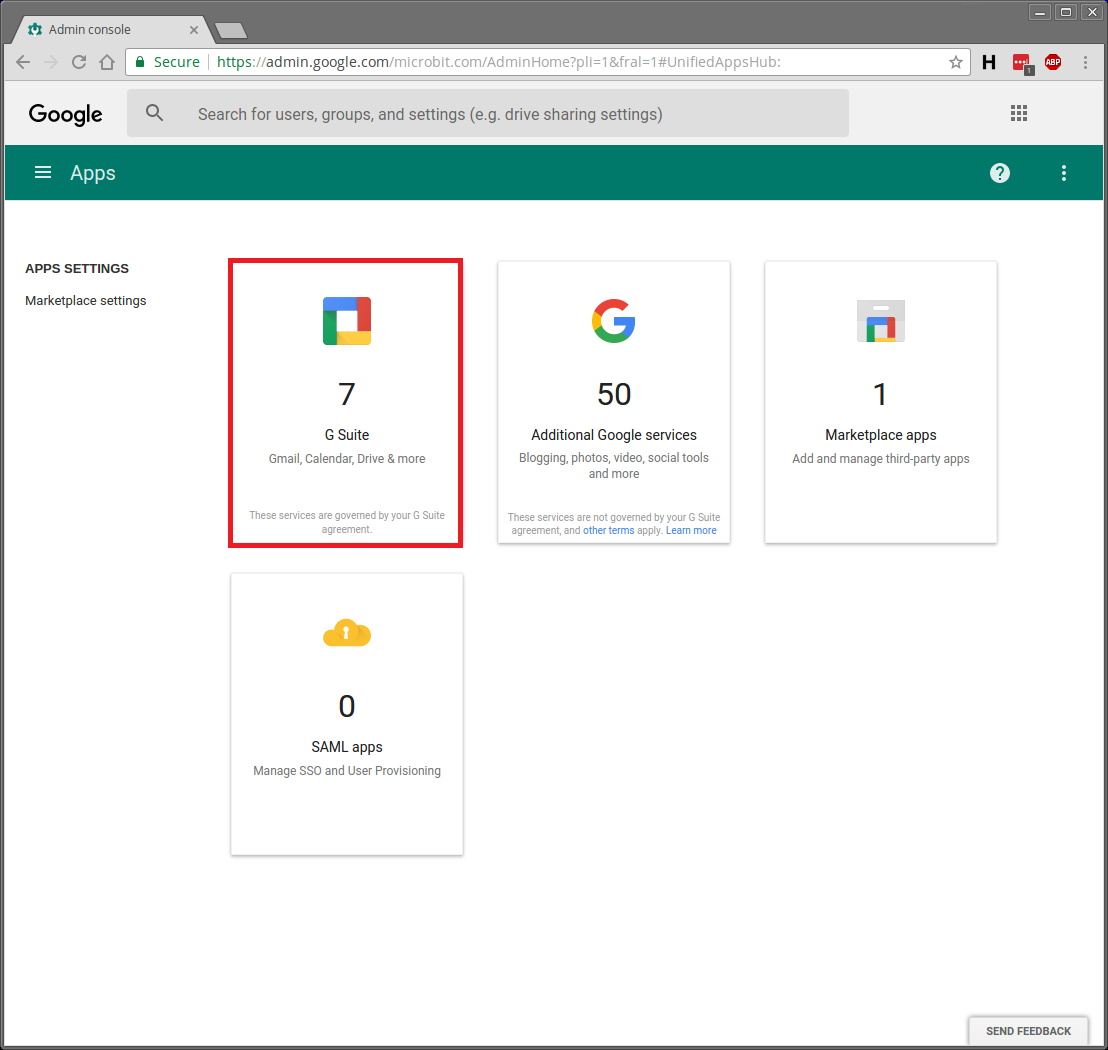Image resolution: width=1108 pixels, height=1050 pixels.
Task: Maximize the browser window
Action: [1066, 12]
